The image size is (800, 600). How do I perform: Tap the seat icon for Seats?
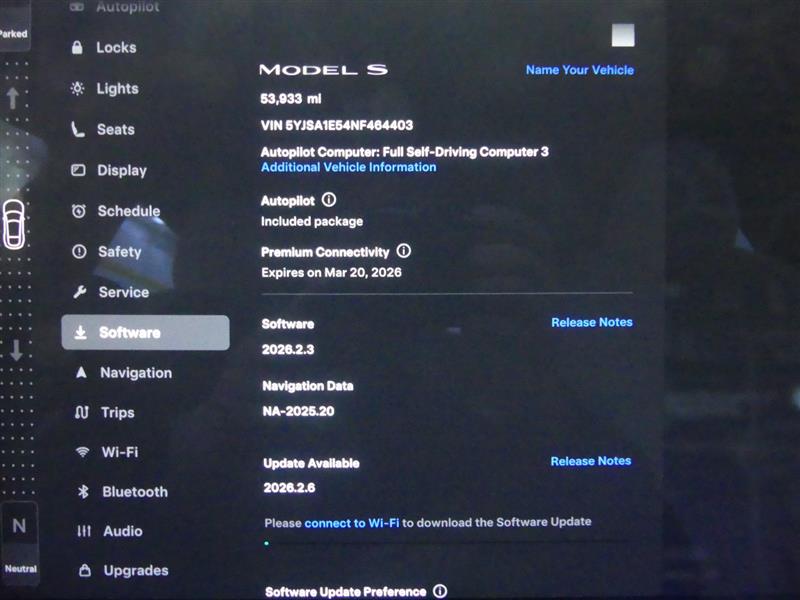(x=77, y=129)
